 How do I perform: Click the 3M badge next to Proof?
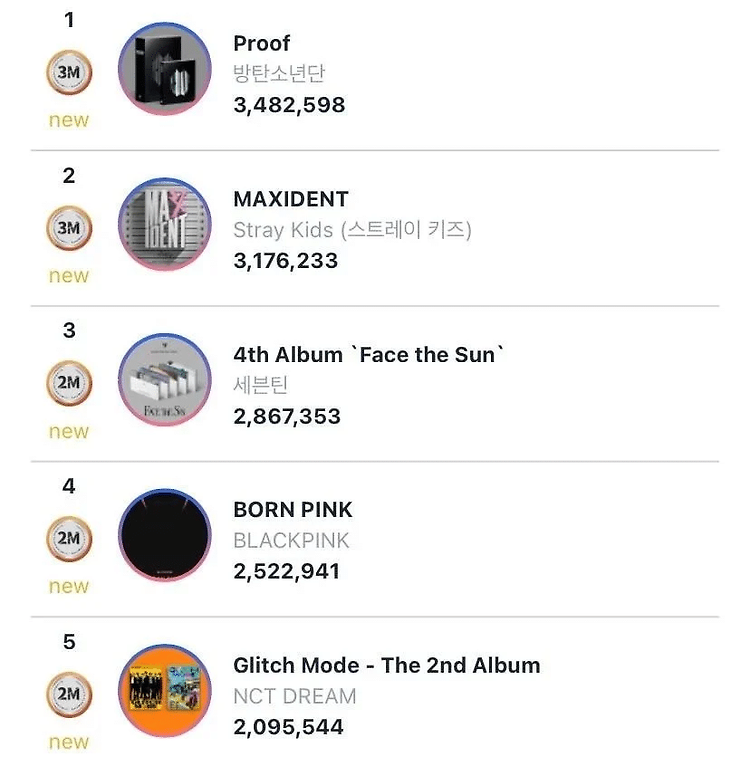(69, 72)
